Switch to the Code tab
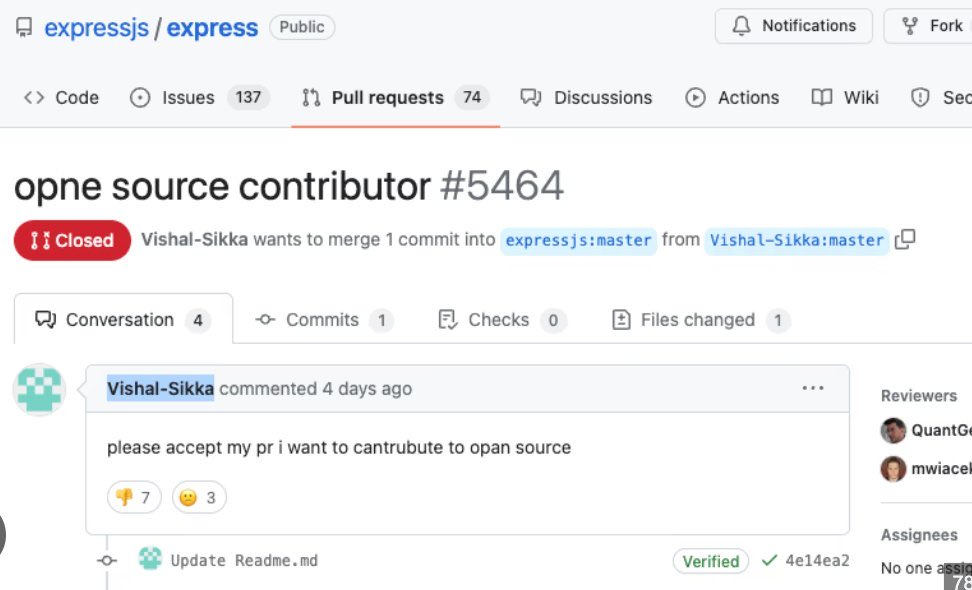This screenshot has height=590, width=972. (x=61, y=97)
